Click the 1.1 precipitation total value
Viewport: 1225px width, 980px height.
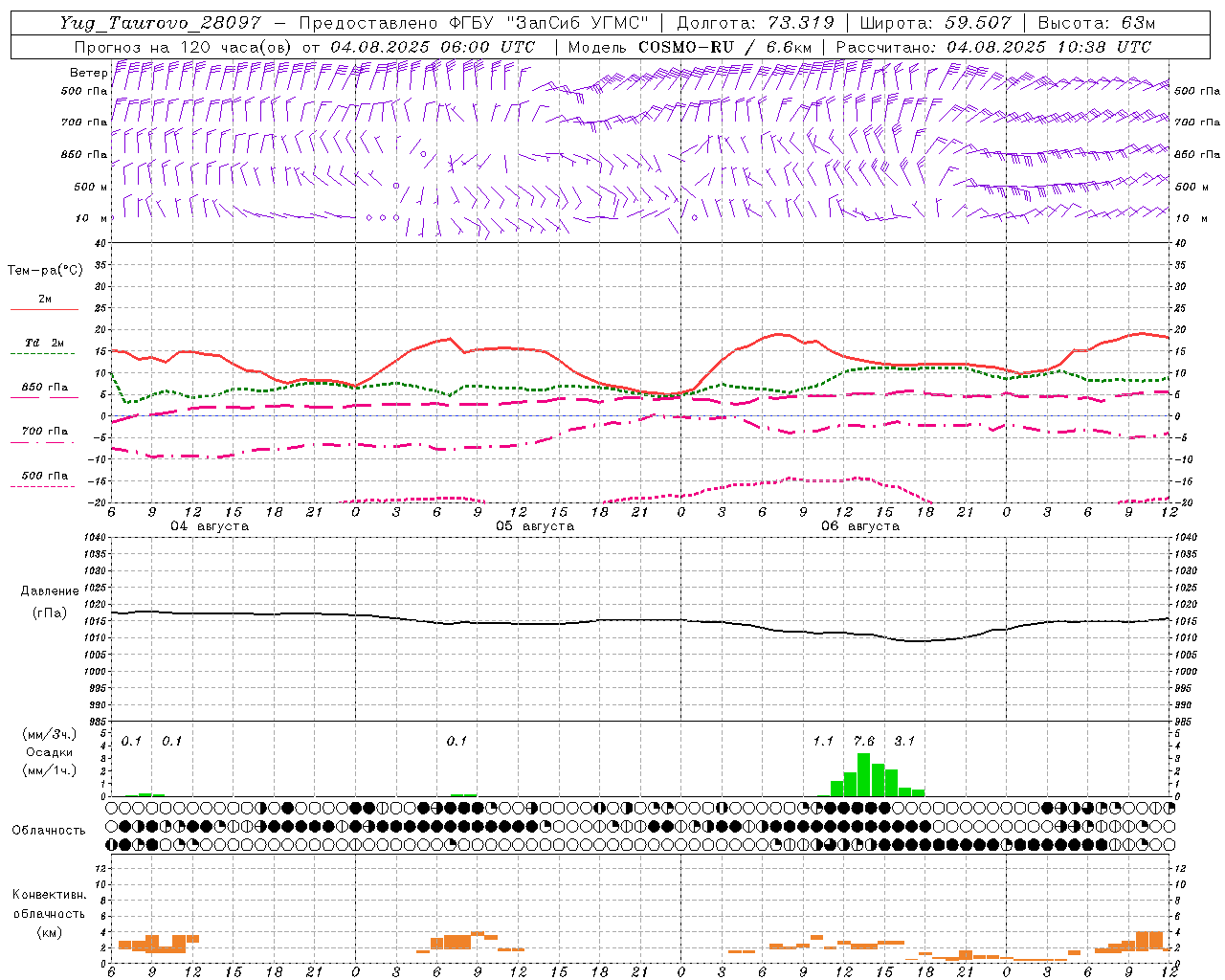(823, 741)
